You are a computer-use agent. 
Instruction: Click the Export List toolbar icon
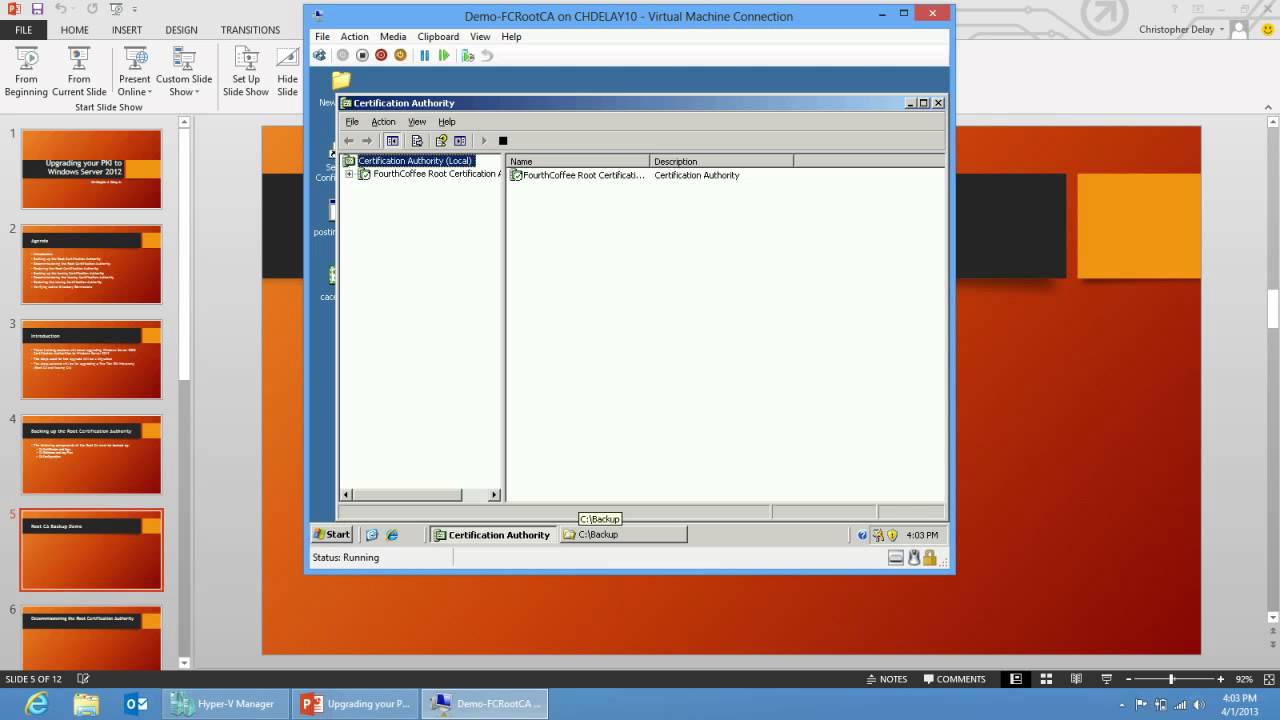pyautogui.click(x=417, y=140)
